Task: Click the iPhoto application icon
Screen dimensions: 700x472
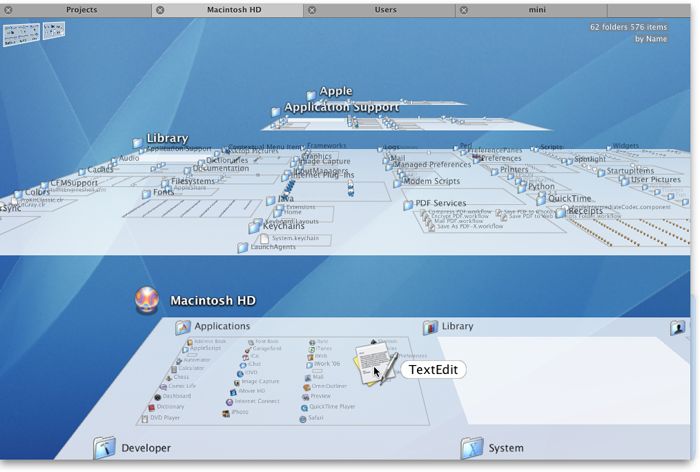Action: 224,412
